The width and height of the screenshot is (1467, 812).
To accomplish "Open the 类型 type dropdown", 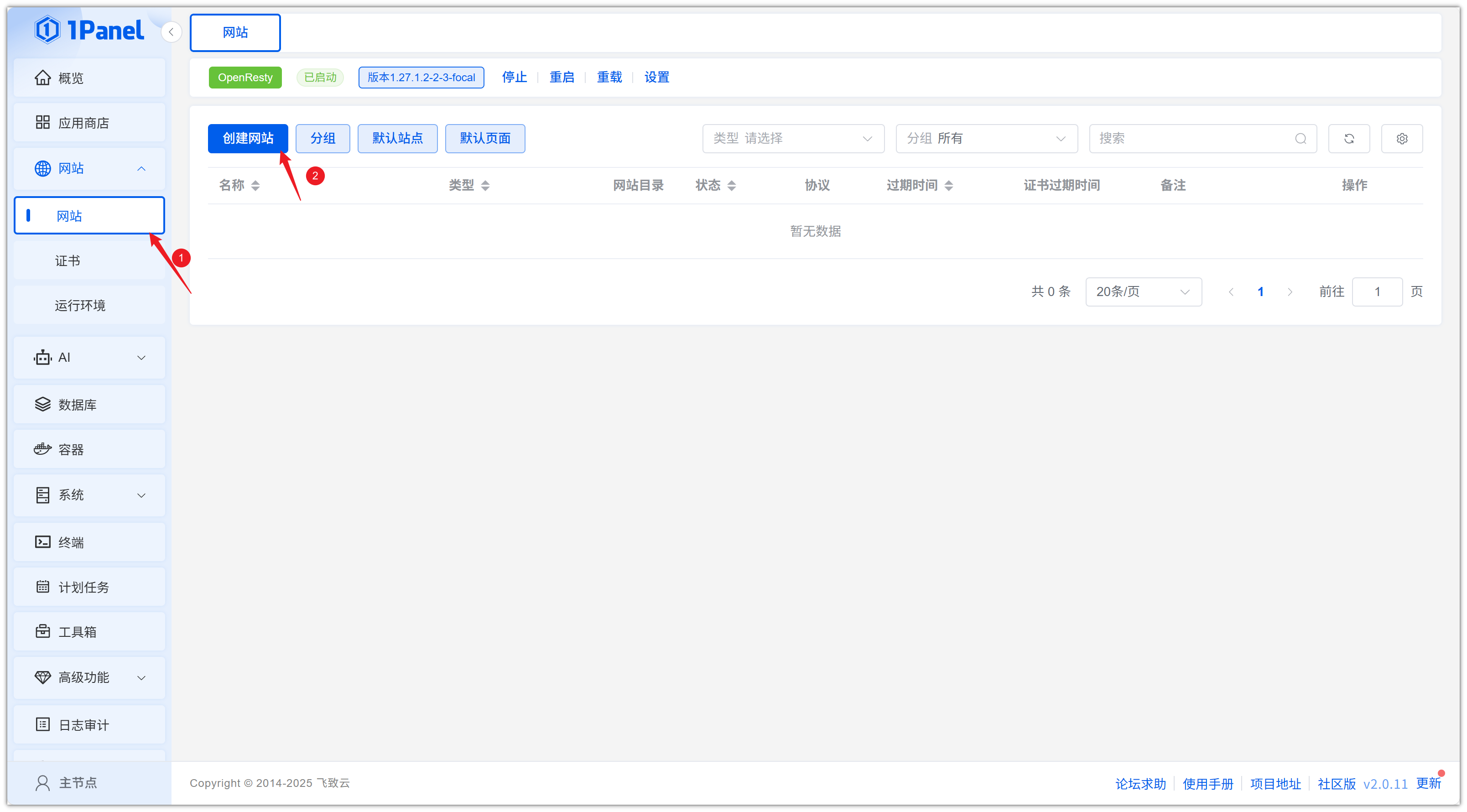I will pyautogui.click(x=793, y=138).
